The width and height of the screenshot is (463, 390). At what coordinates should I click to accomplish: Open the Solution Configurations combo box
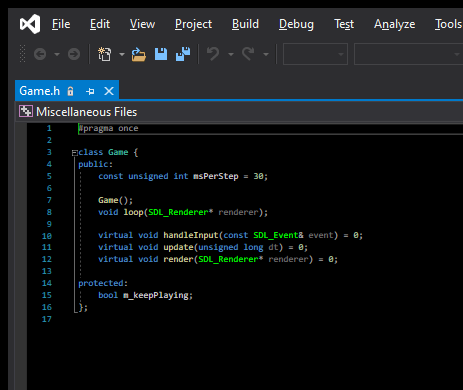coord(315,54)
